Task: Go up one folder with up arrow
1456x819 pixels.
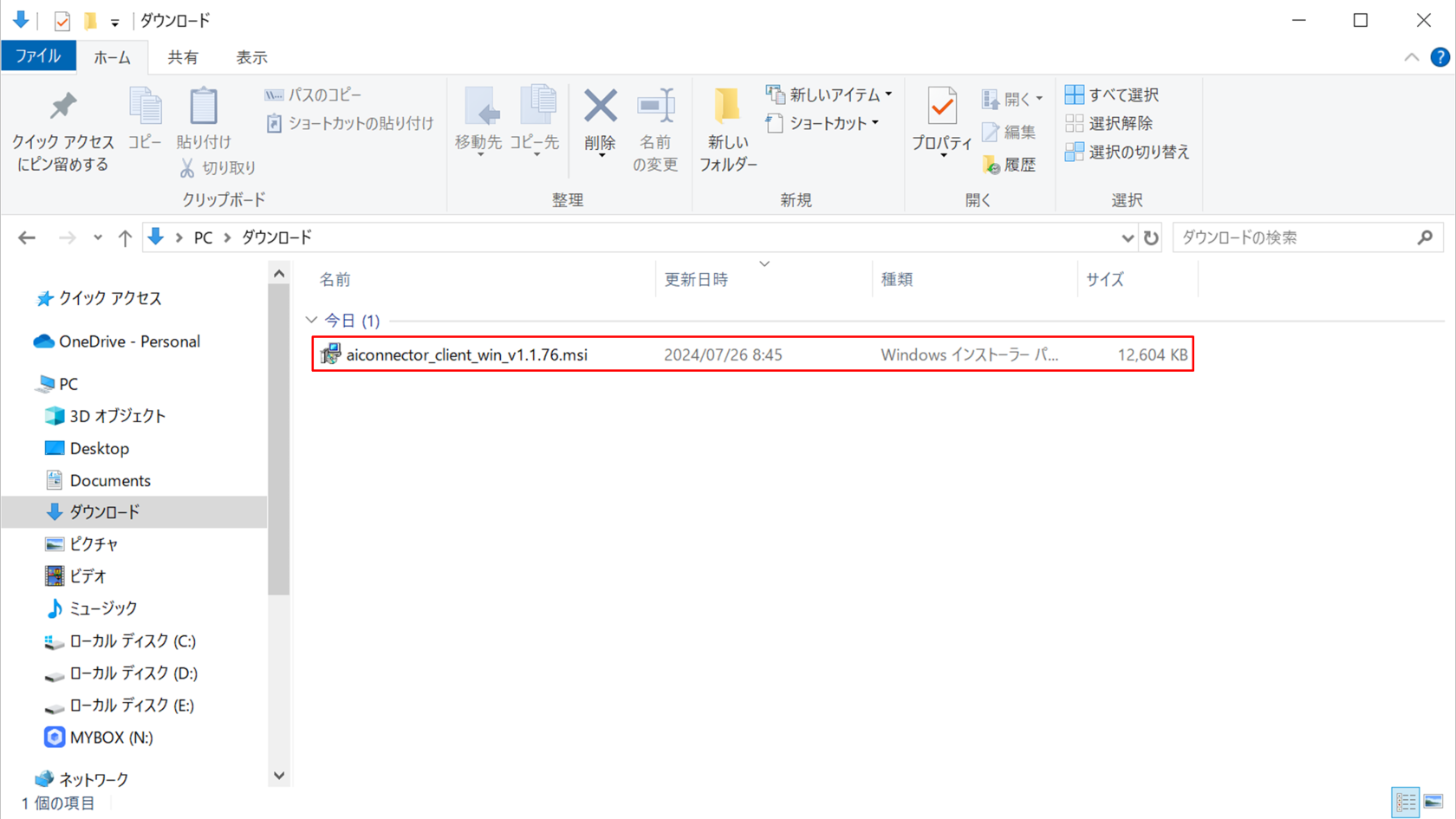Action: 125,237
